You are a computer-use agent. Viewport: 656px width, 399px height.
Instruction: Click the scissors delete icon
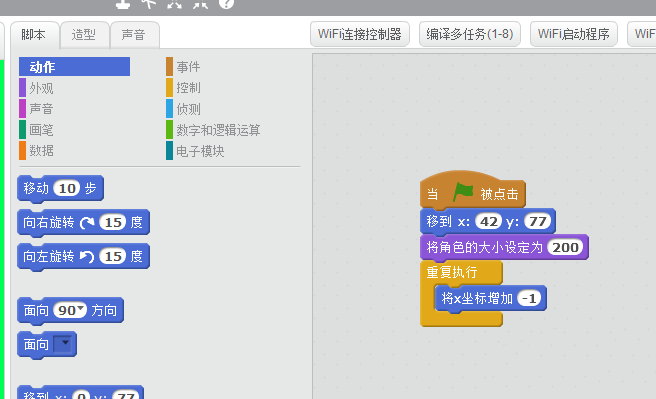[x=149, y=3]
